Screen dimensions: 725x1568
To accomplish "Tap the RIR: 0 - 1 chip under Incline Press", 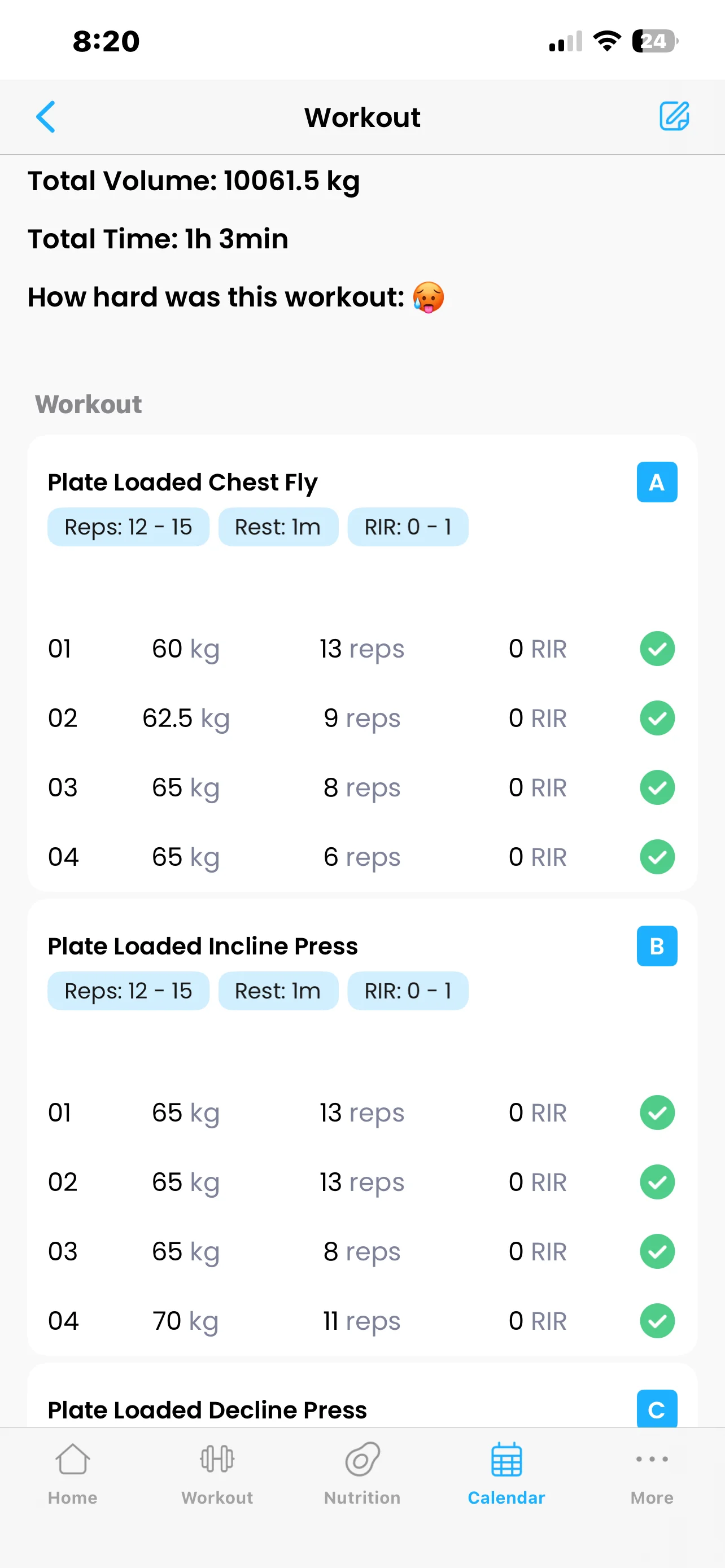I will pos(407,991).
